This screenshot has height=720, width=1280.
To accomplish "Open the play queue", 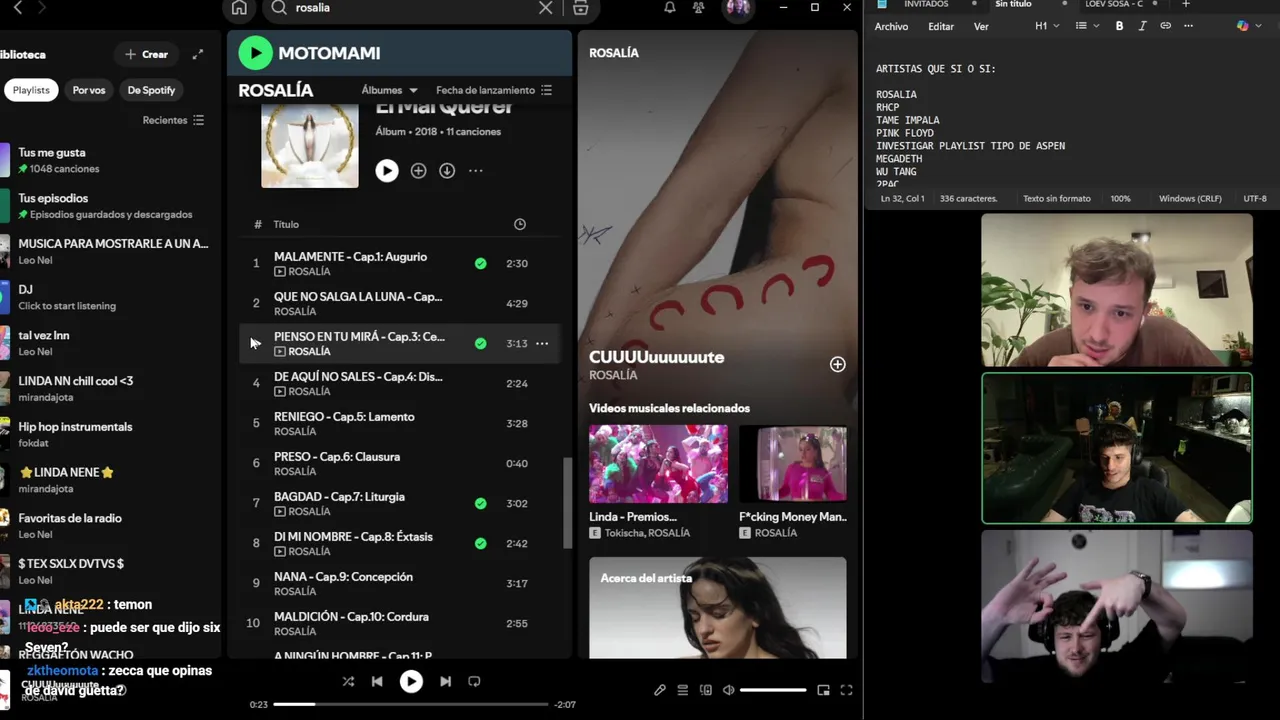I will [x=683, y=690].
